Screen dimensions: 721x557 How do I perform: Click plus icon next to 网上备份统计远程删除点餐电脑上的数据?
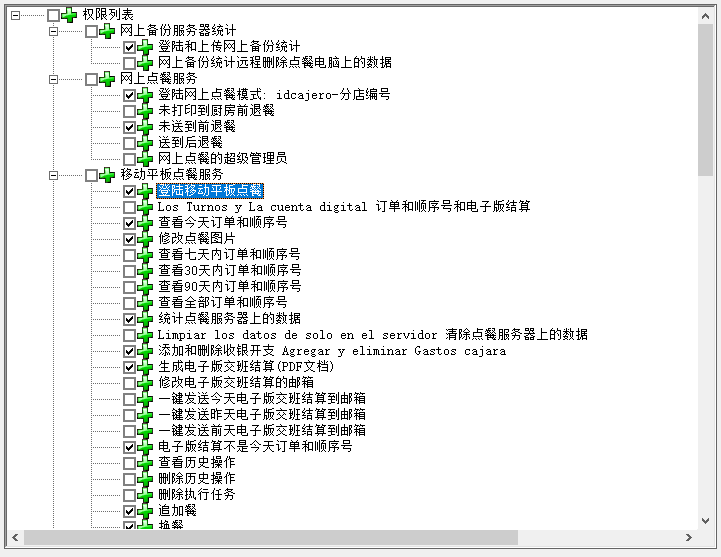pyautogui.click(x=145, y=63)
